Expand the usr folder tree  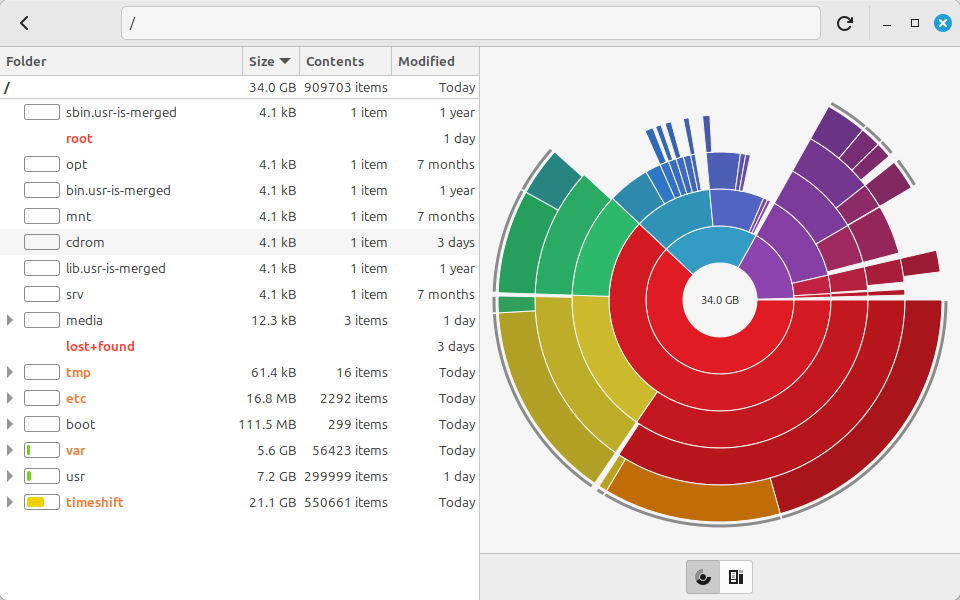[x=10, y=476]
